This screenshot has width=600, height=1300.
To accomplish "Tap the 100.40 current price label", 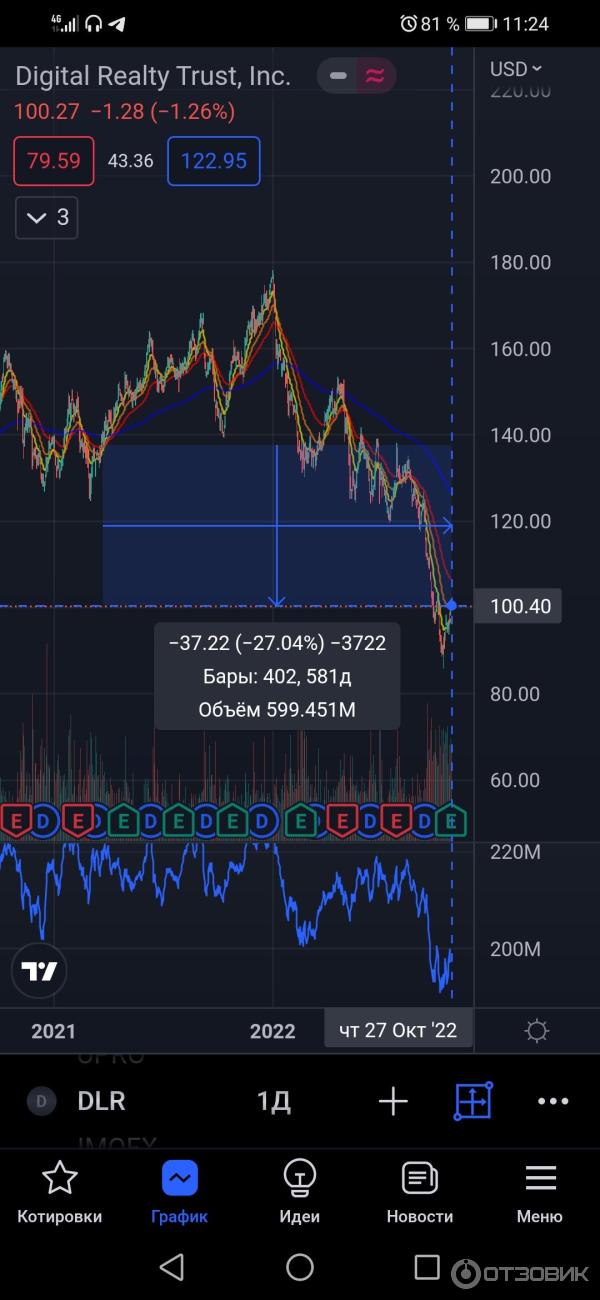I will coord(518,606).
